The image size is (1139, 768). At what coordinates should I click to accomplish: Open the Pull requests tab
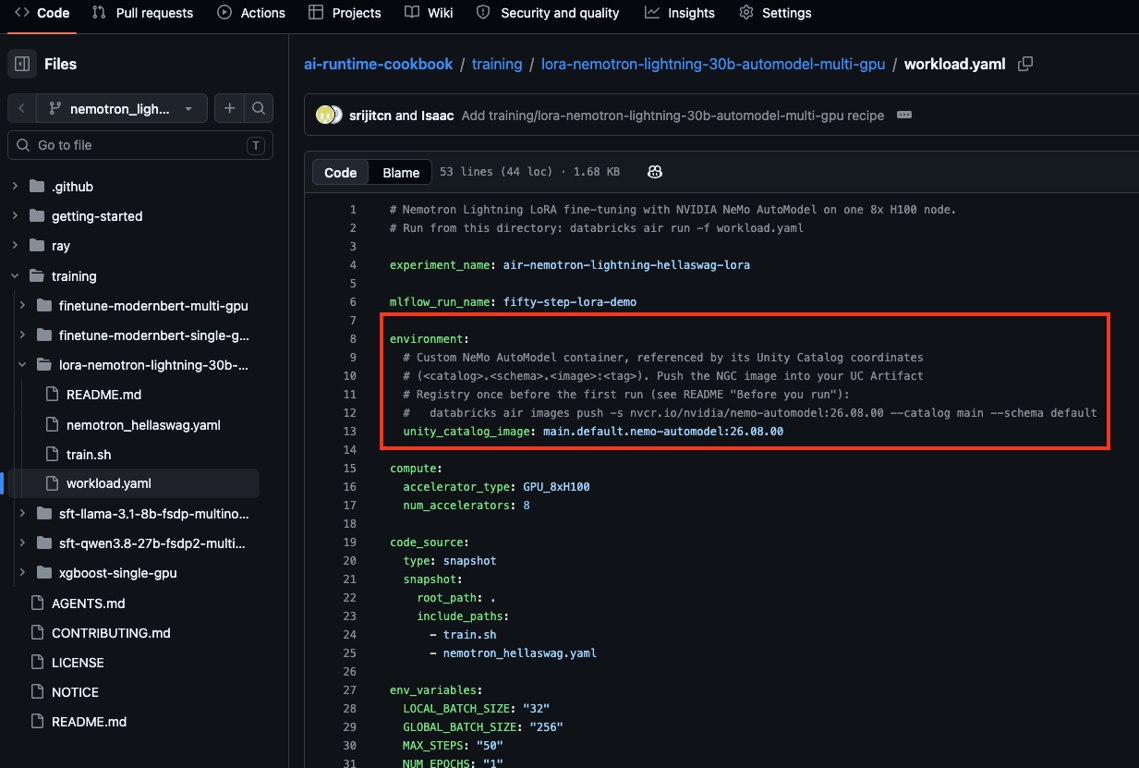point(142,13)
